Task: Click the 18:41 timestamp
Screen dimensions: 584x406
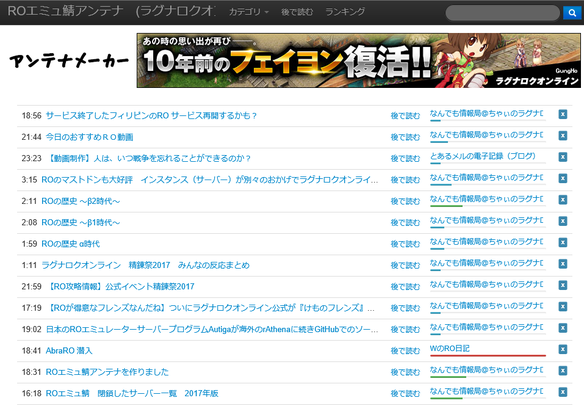Action: (31, 351)
